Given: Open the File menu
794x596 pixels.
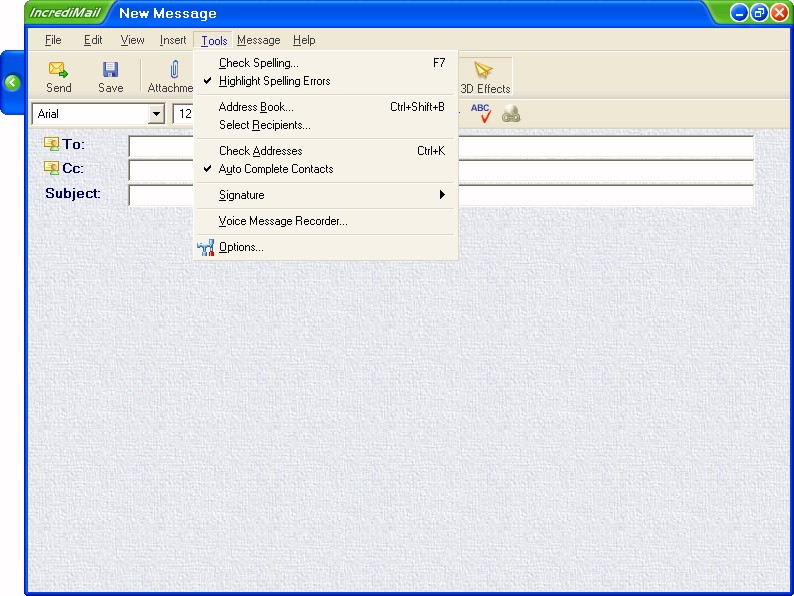Looking at the screenshot, I should pyautogui.click(x=53, y=40).
